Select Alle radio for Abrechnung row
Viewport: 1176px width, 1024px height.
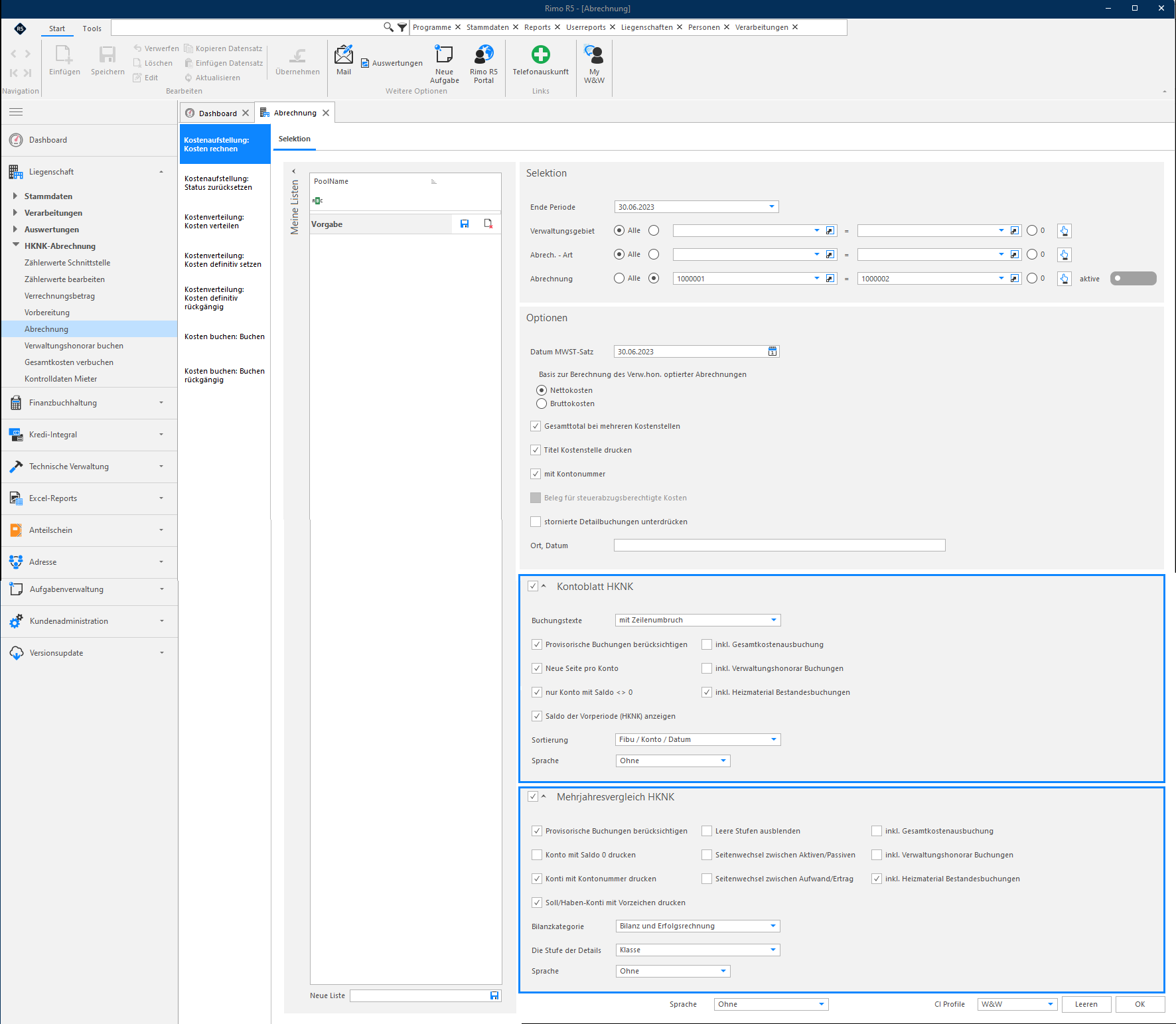pos(619,279)
